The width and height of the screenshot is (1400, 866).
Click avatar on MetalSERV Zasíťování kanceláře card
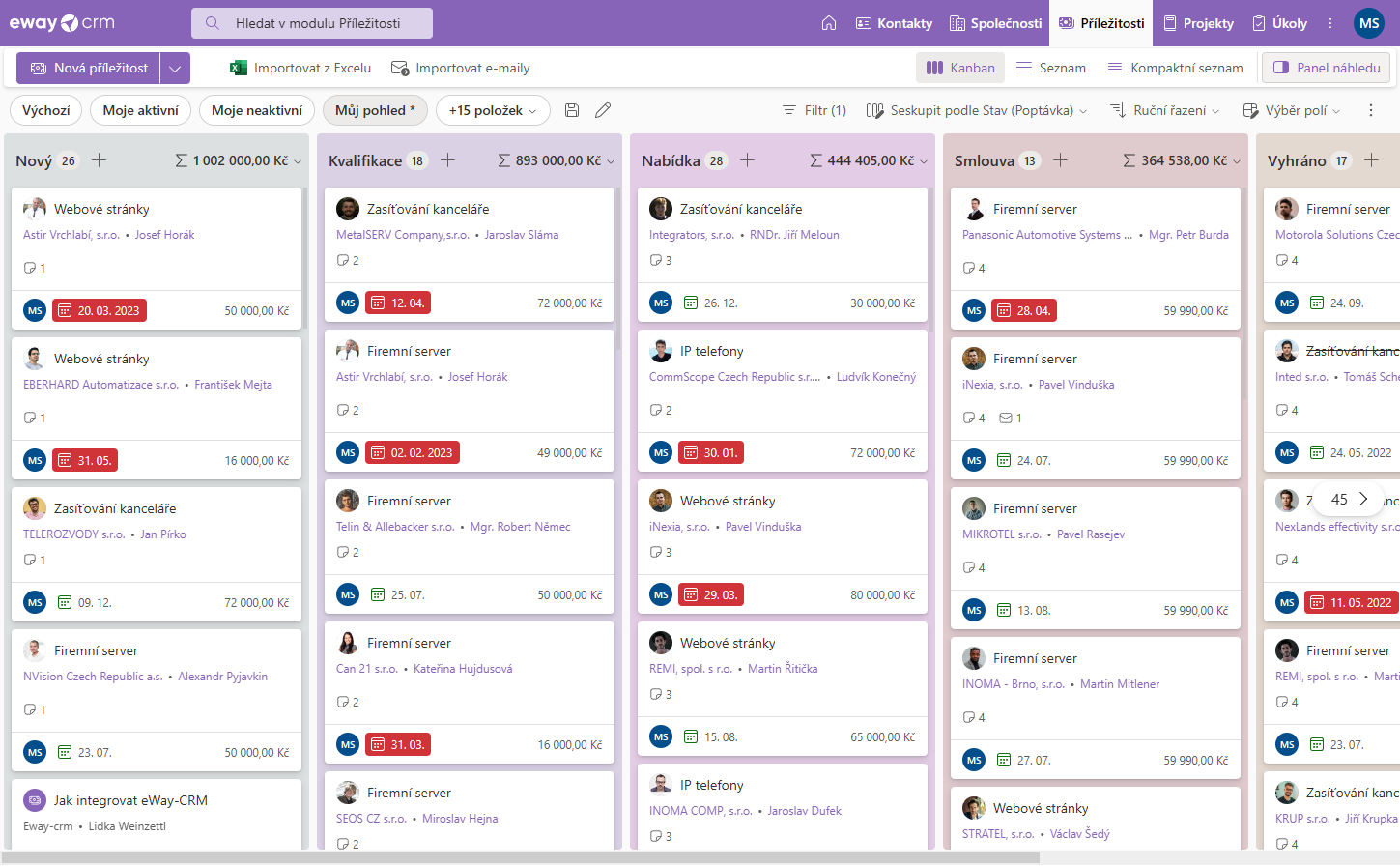(x=348, y=209)
